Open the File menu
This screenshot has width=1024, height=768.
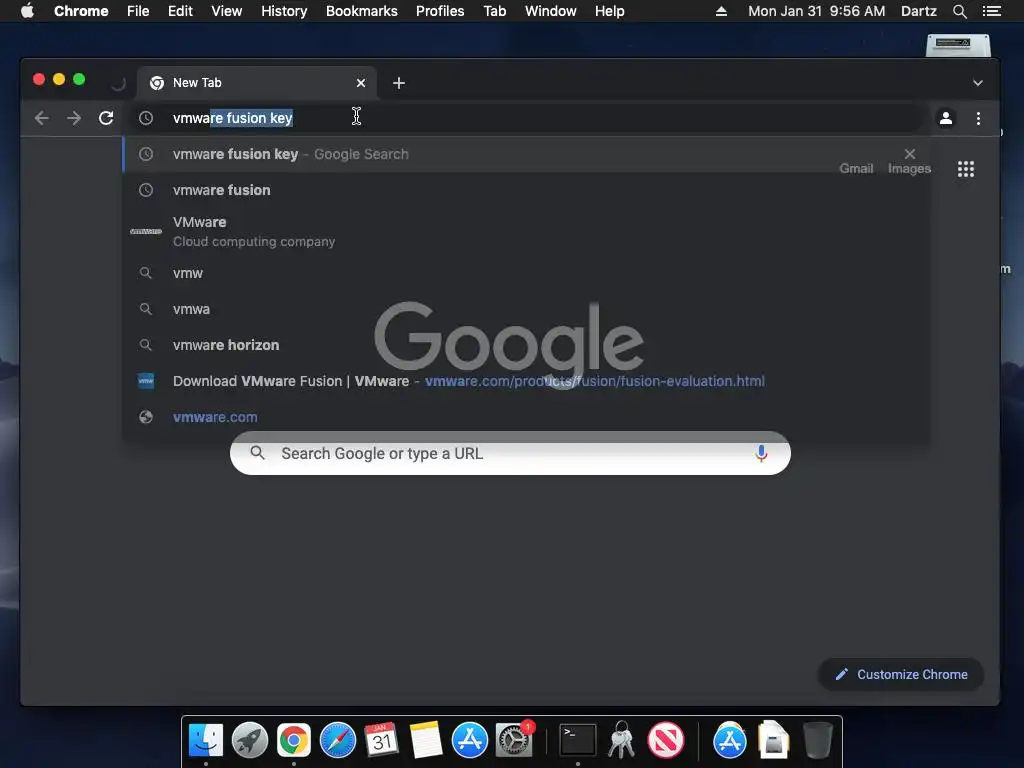coord(138,11)
